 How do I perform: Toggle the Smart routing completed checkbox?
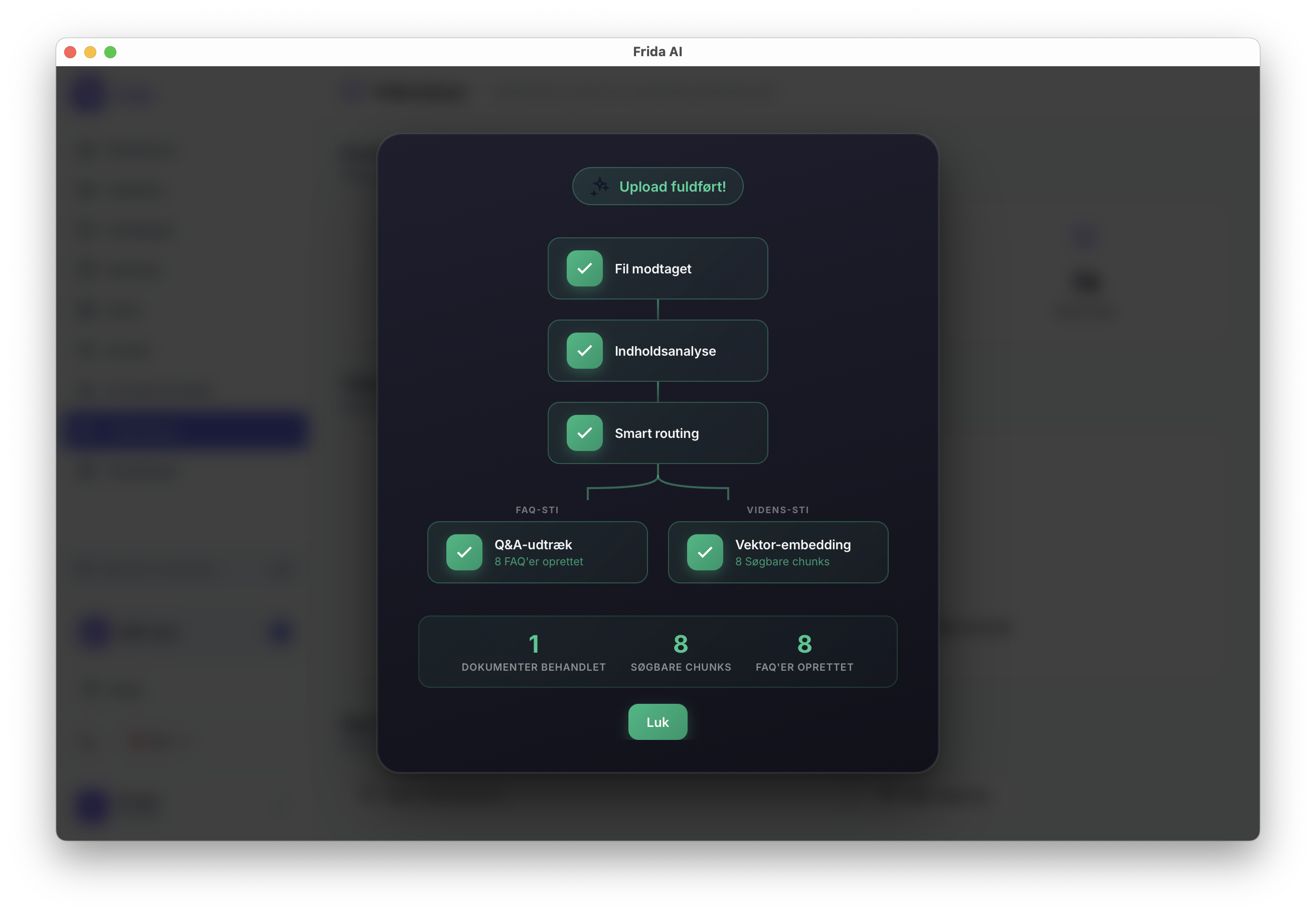click(x=585, y=433)
